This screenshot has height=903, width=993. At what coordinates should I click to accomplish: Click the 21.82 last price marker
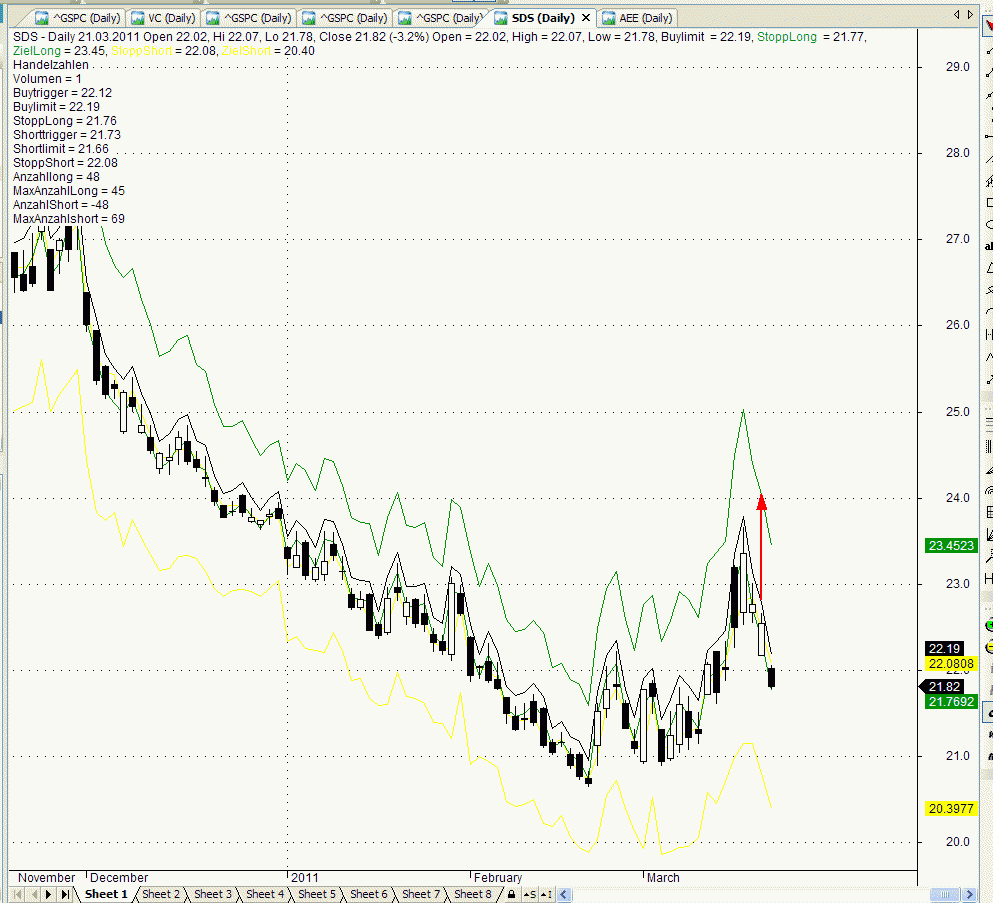click(x=941, y=686)
